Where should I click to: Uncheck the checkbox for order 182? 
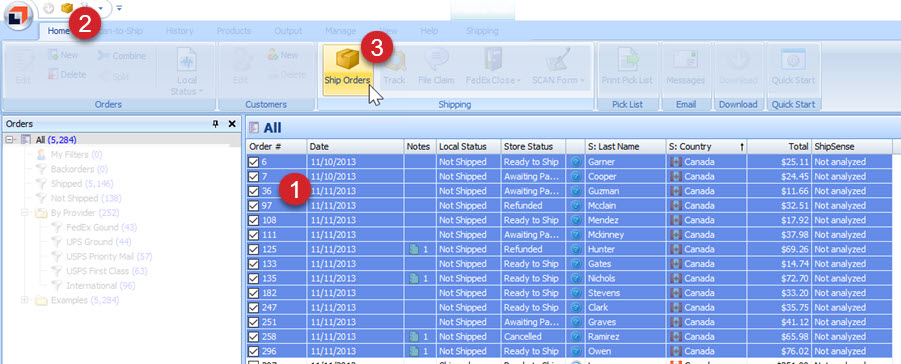click(x=253, y=293)
